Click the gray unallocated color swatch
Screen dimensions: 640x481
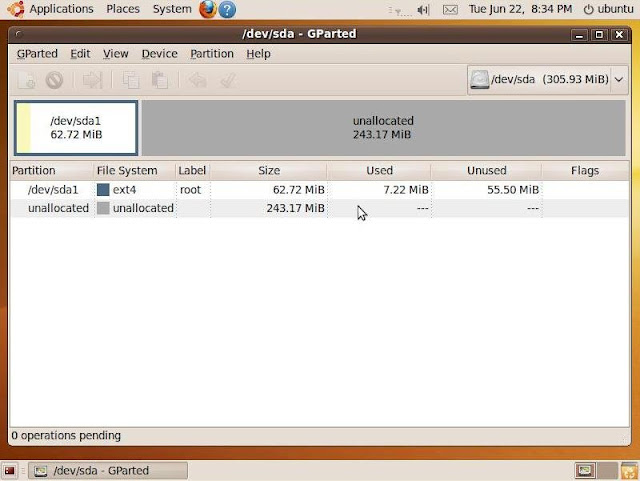(103, 208)
